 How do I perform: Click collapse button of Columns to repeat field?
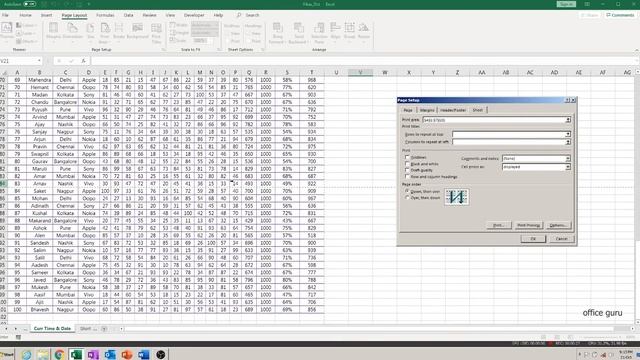coord(568,142)
